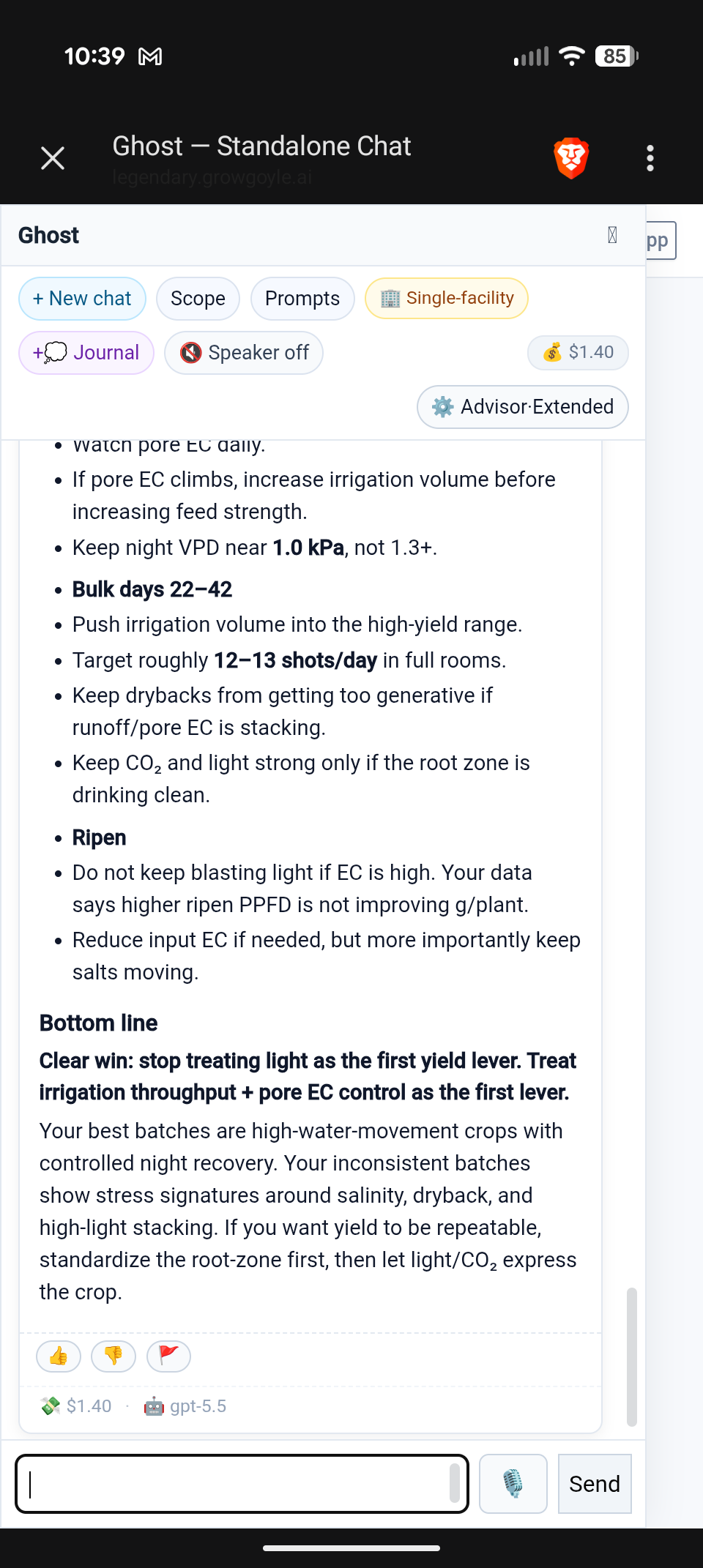This screenshot has width=703, height=1568.
Task: Send the message
Action: pos(595,1483)
